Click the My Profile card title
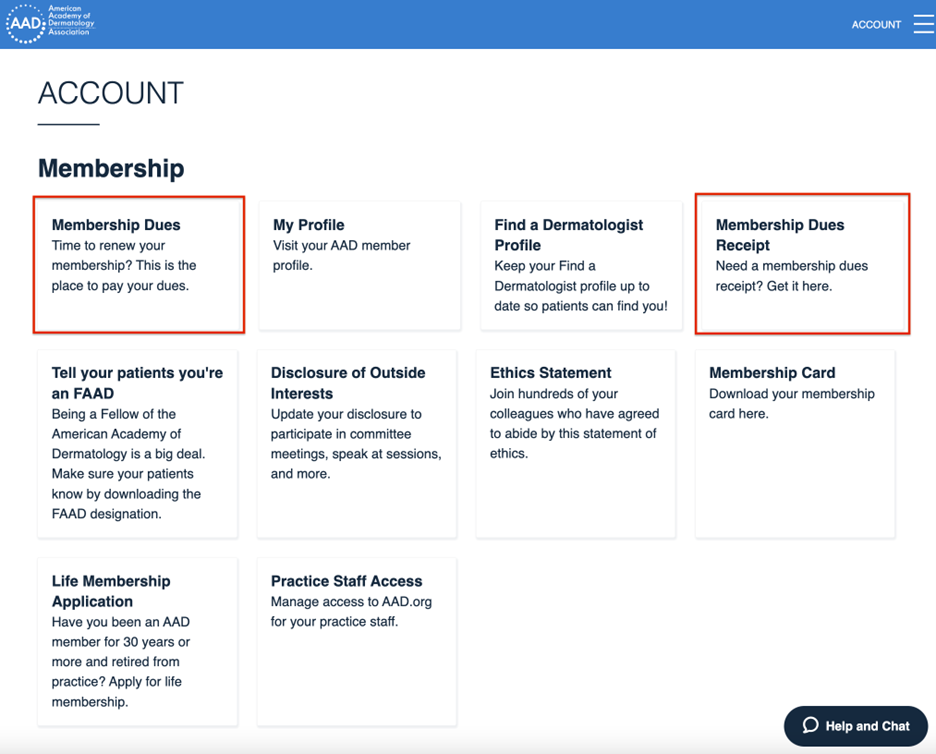936x754 pixels. (306, 225)
